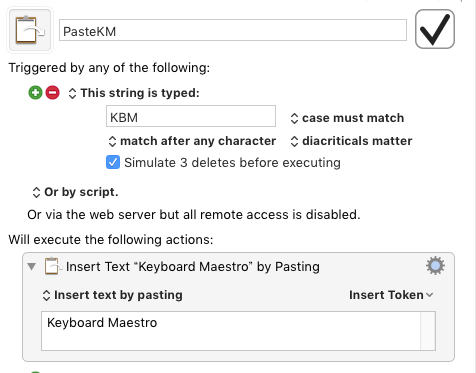Image resolution: width=476 pixels, height=373 pixels.
Task: Click the Insert Text action clipboard icon
Action: click(x=53, y=266)
